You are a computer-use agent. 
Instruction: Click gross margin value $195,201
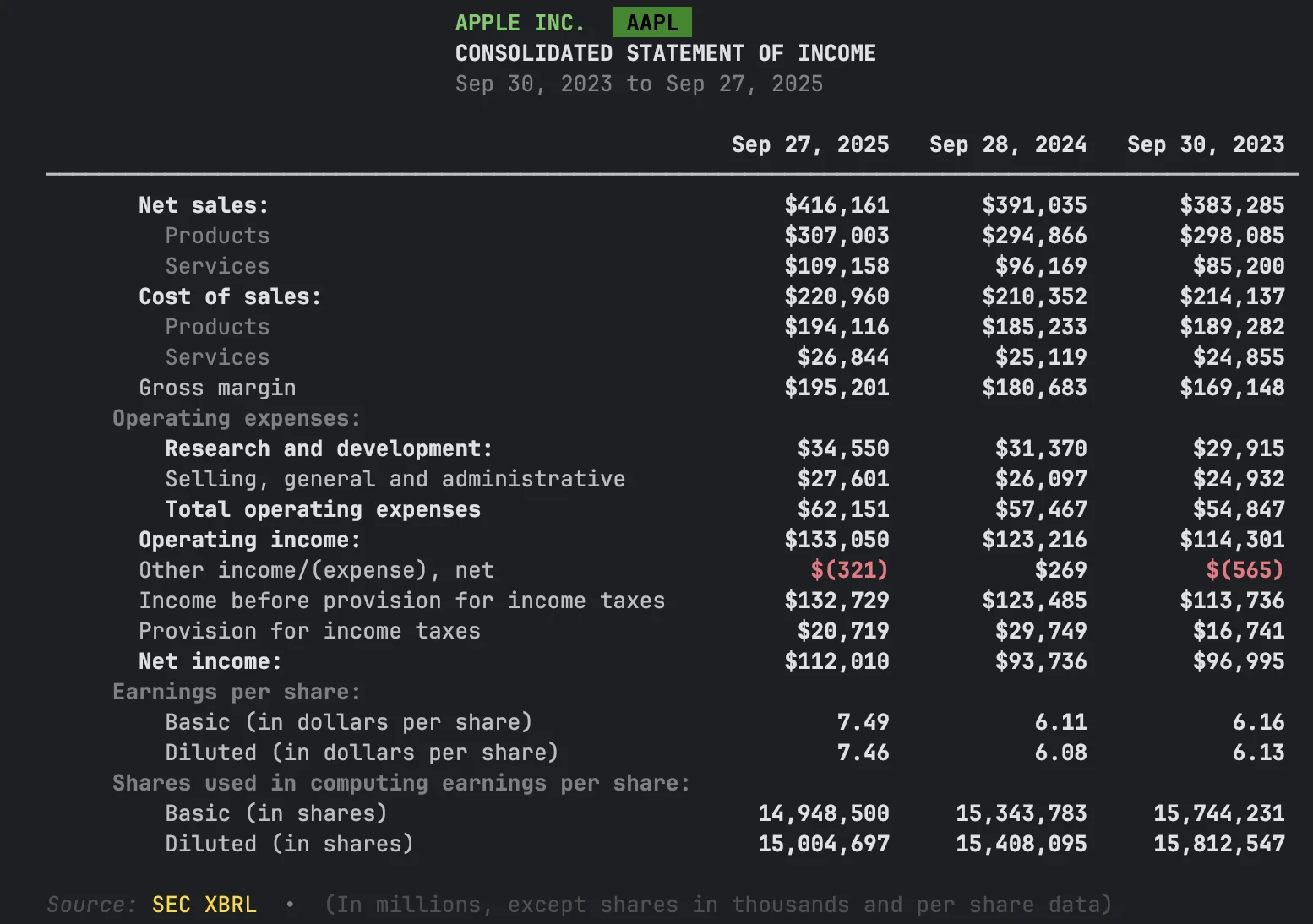pyautogui.click(x=836, y=388)
